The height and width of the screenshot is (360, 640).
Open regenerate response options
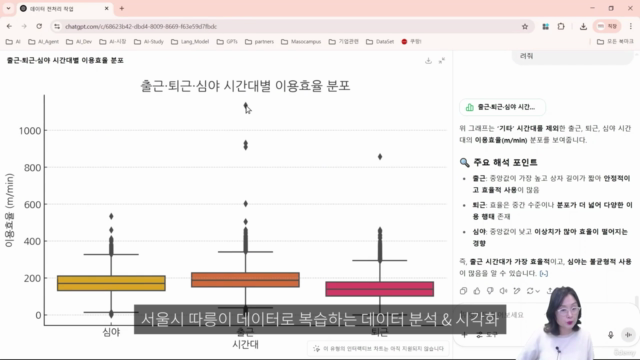[x=533, y=291]
